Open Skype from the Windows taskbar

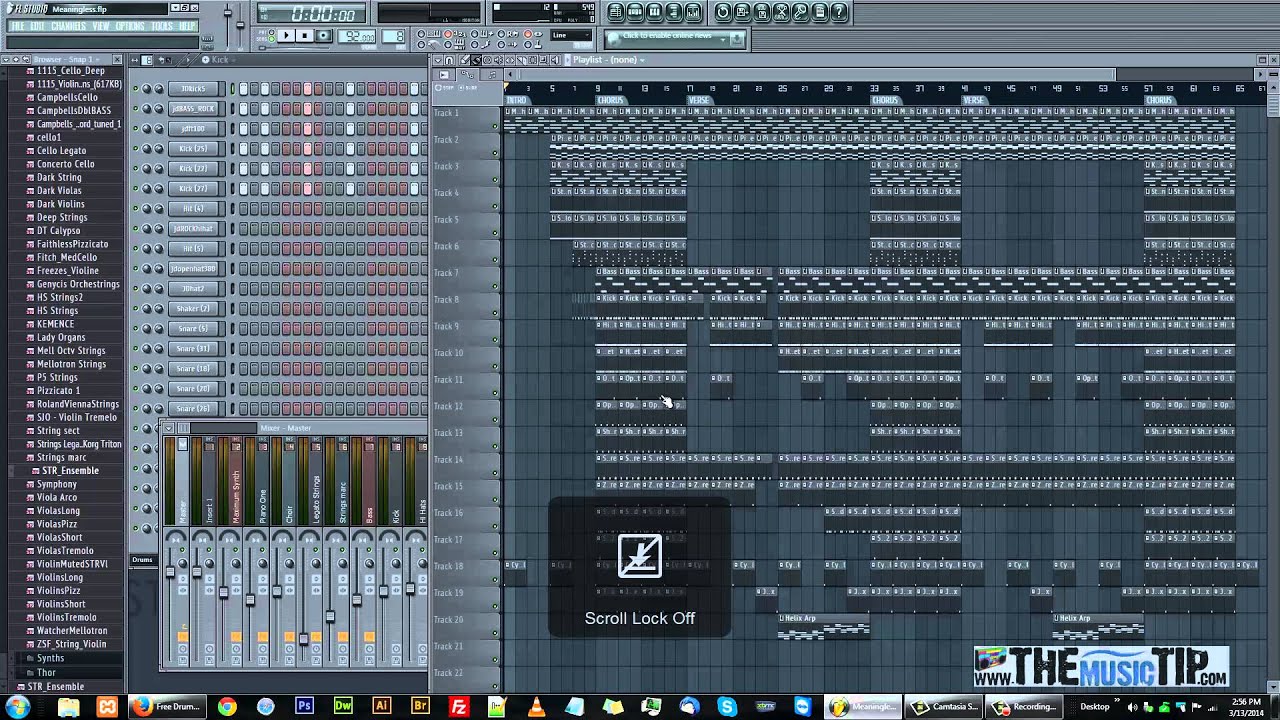coord(727,707)
